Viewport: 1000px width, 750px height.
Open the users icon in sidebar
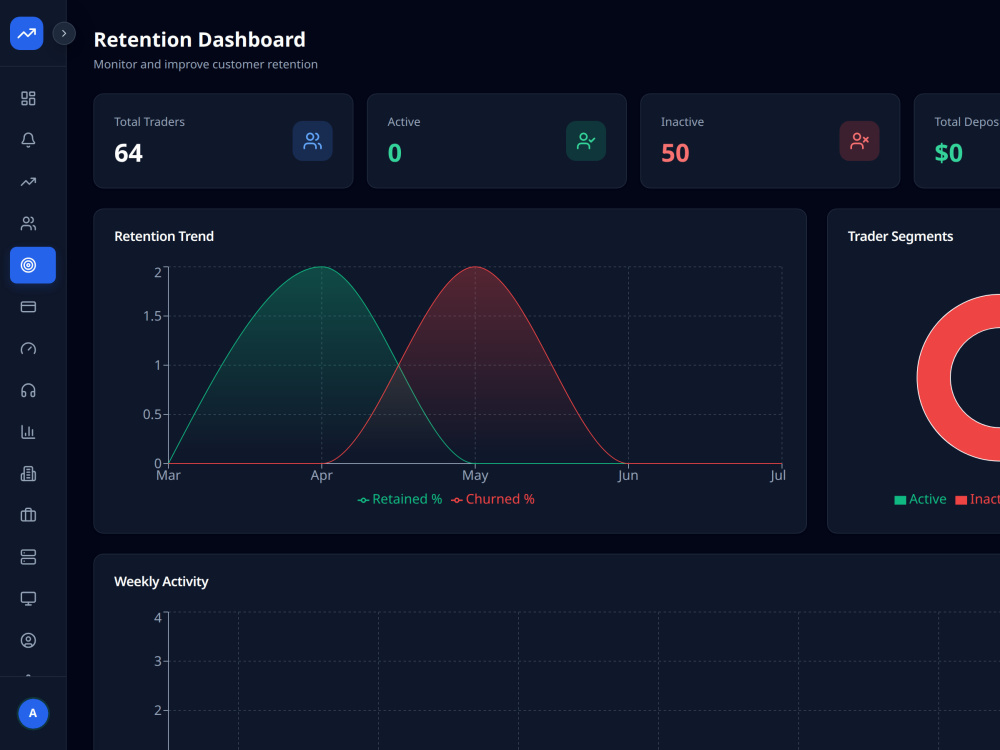point(28,223)
